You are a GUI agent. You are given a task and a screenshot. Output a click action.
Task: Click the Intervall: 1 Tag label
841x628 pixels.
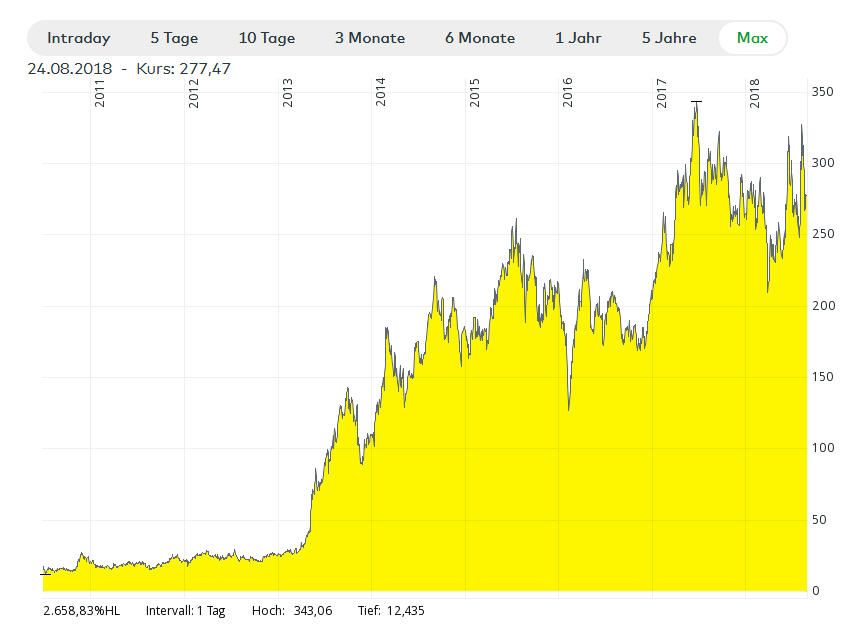(x=186, y=611)
